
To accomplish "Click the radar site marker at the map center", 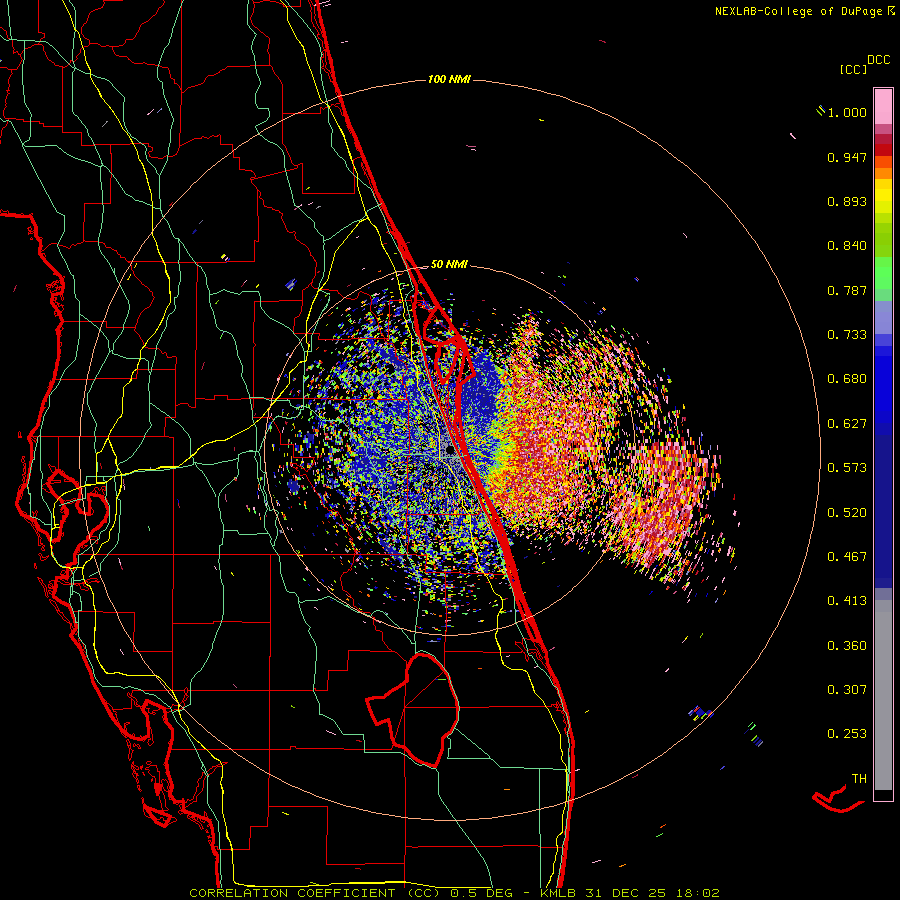I will [450, 450].
